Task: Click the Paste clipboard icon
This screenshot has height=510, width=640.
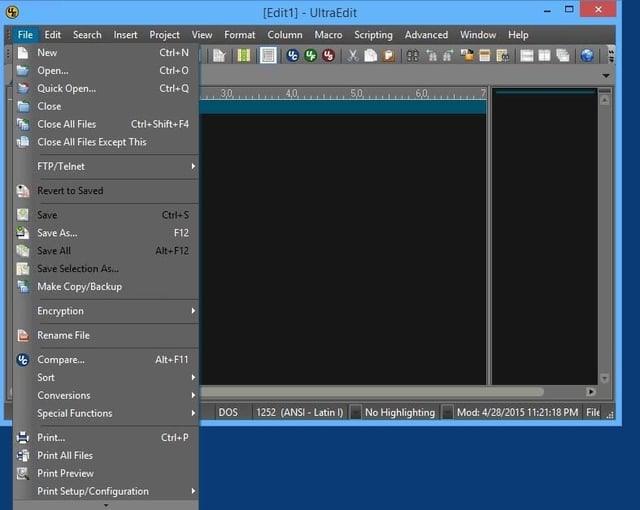Action: point(389,55)
